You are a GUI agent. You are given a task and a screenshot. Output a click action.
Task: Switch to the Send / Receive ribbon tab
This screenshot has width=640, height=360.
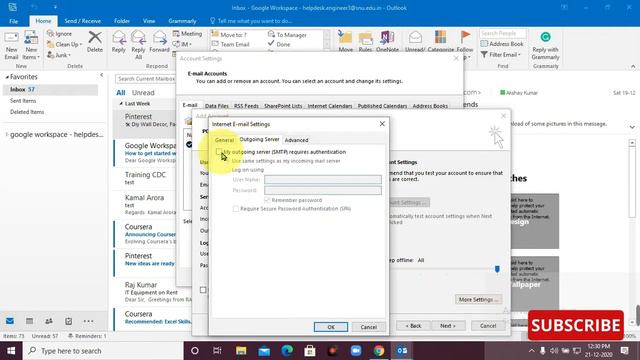coord(82,21)
